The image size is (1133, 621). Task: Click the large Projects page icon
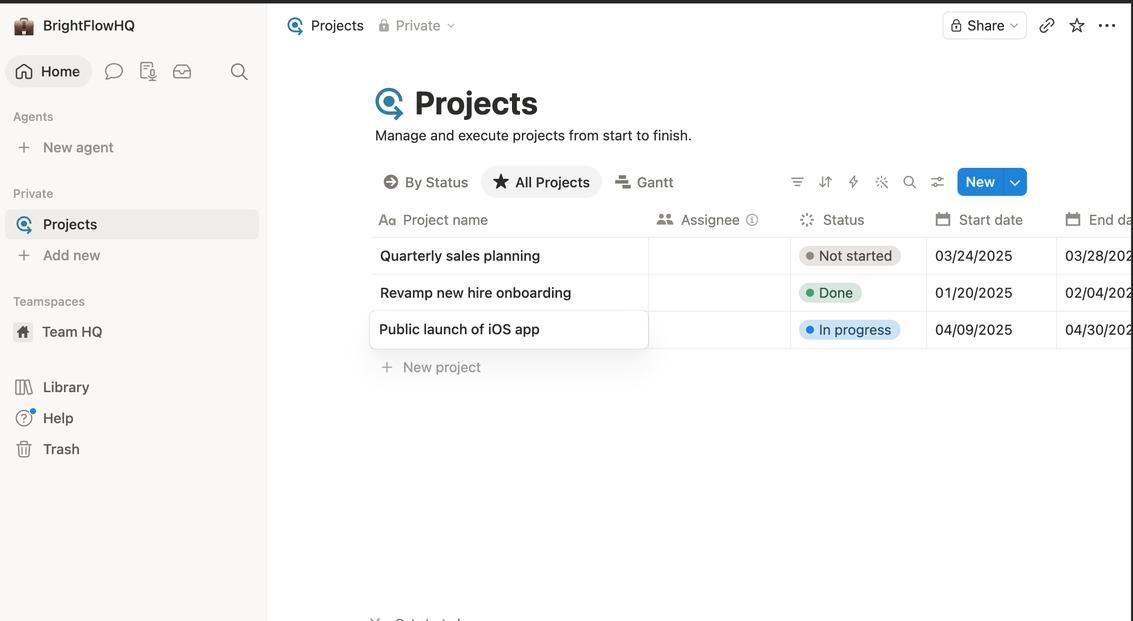pos(389,103)
